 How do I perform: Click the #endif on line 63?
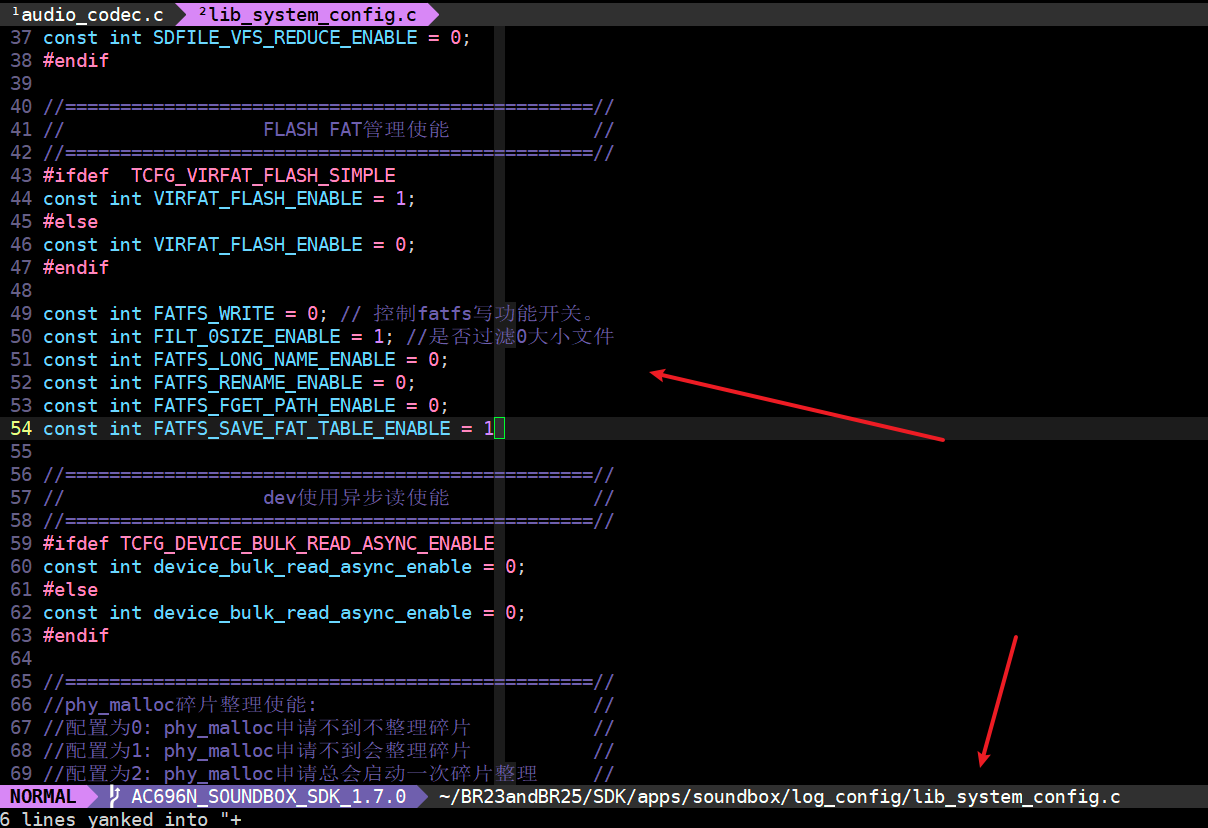point(76,636)
